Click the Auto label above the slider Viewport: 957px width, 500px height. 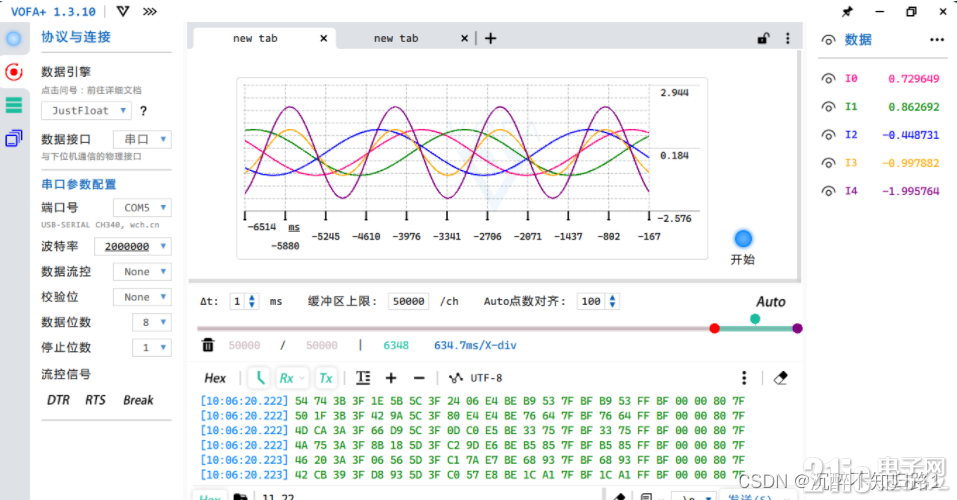(771, 302)
